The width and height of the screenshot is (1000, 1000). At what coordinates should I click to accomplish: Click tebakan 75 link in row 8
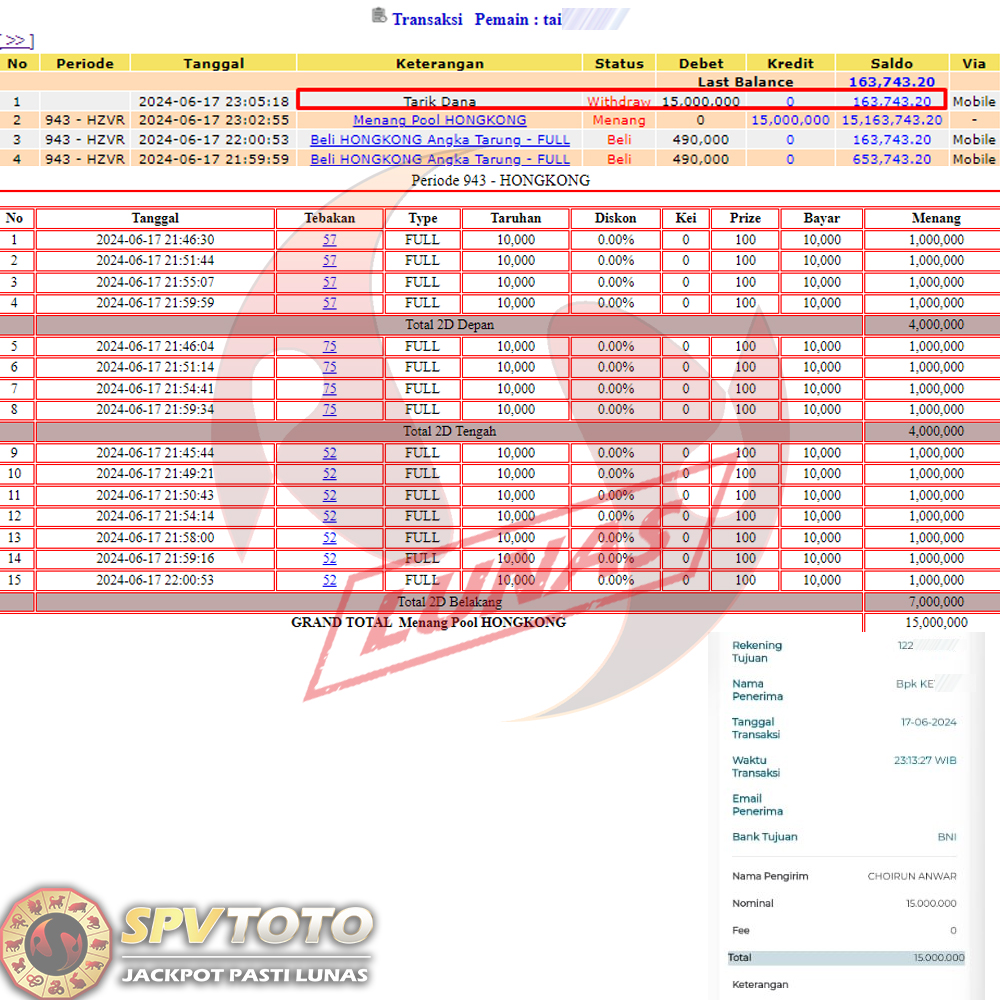click(329, 409)
